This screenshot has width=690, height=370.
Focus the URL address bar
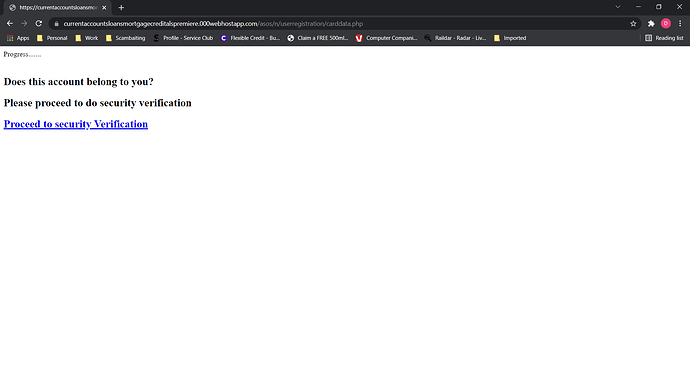(343, 24)
